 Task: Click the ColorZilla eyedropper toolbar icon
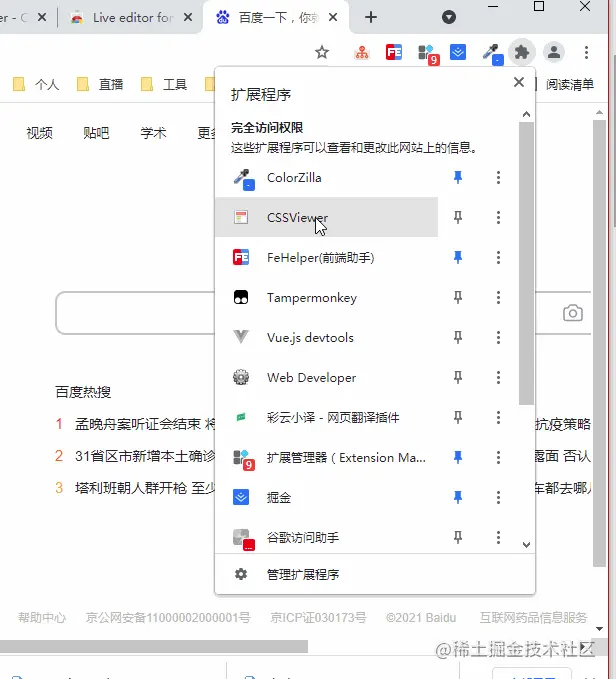coord(490,52)
